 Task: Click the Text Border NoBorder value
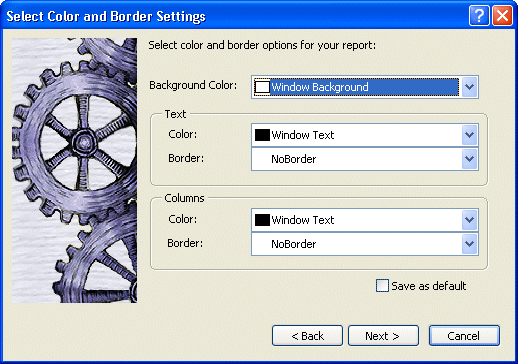tap(294, 159)
